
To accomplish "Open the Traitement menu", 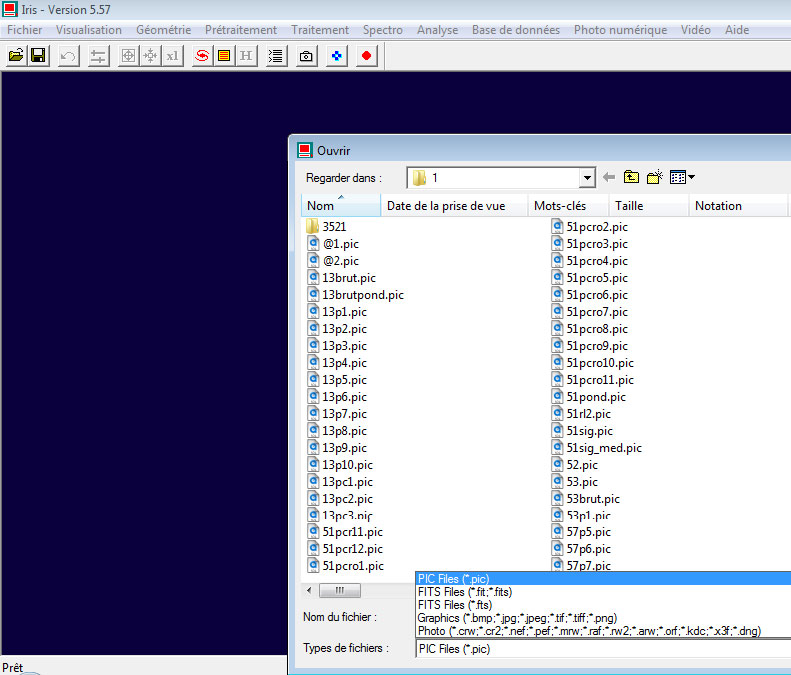I will point(320,30).
